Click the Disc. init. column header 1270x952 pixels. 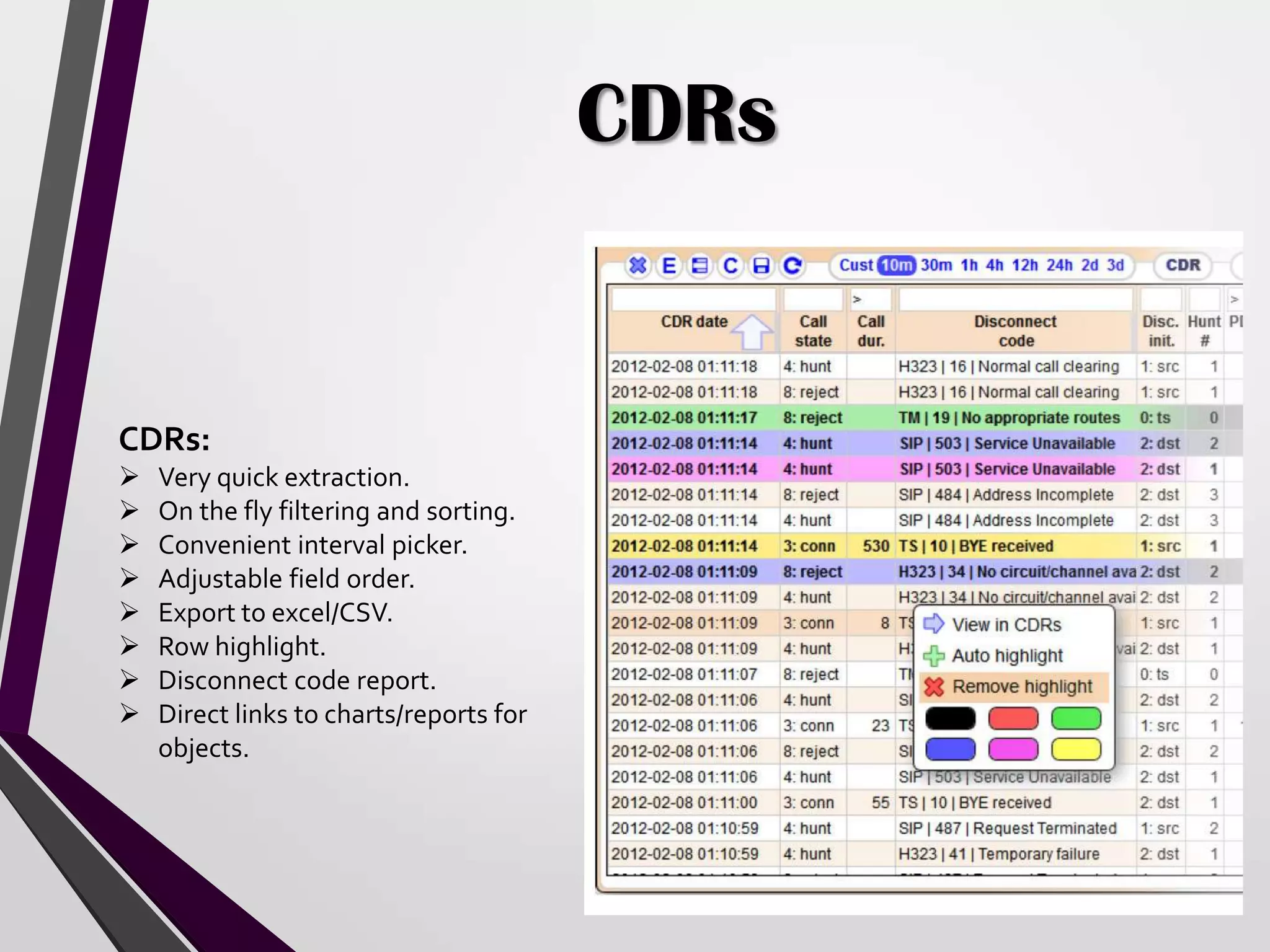pyautogui.click(x=1161, y=332)
